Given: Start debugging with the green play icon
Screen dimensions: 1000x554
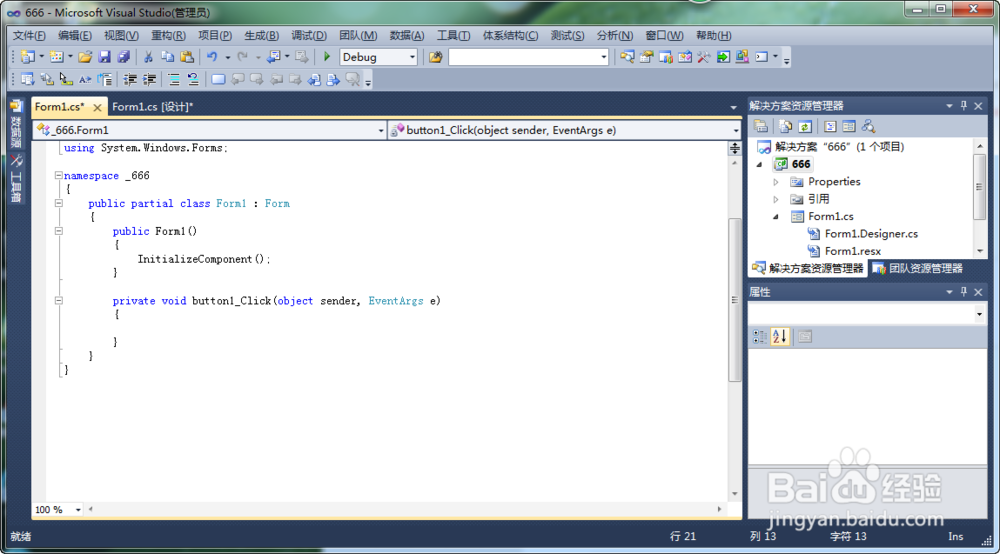Looking at the screenshot, I should tap(327, 57).
